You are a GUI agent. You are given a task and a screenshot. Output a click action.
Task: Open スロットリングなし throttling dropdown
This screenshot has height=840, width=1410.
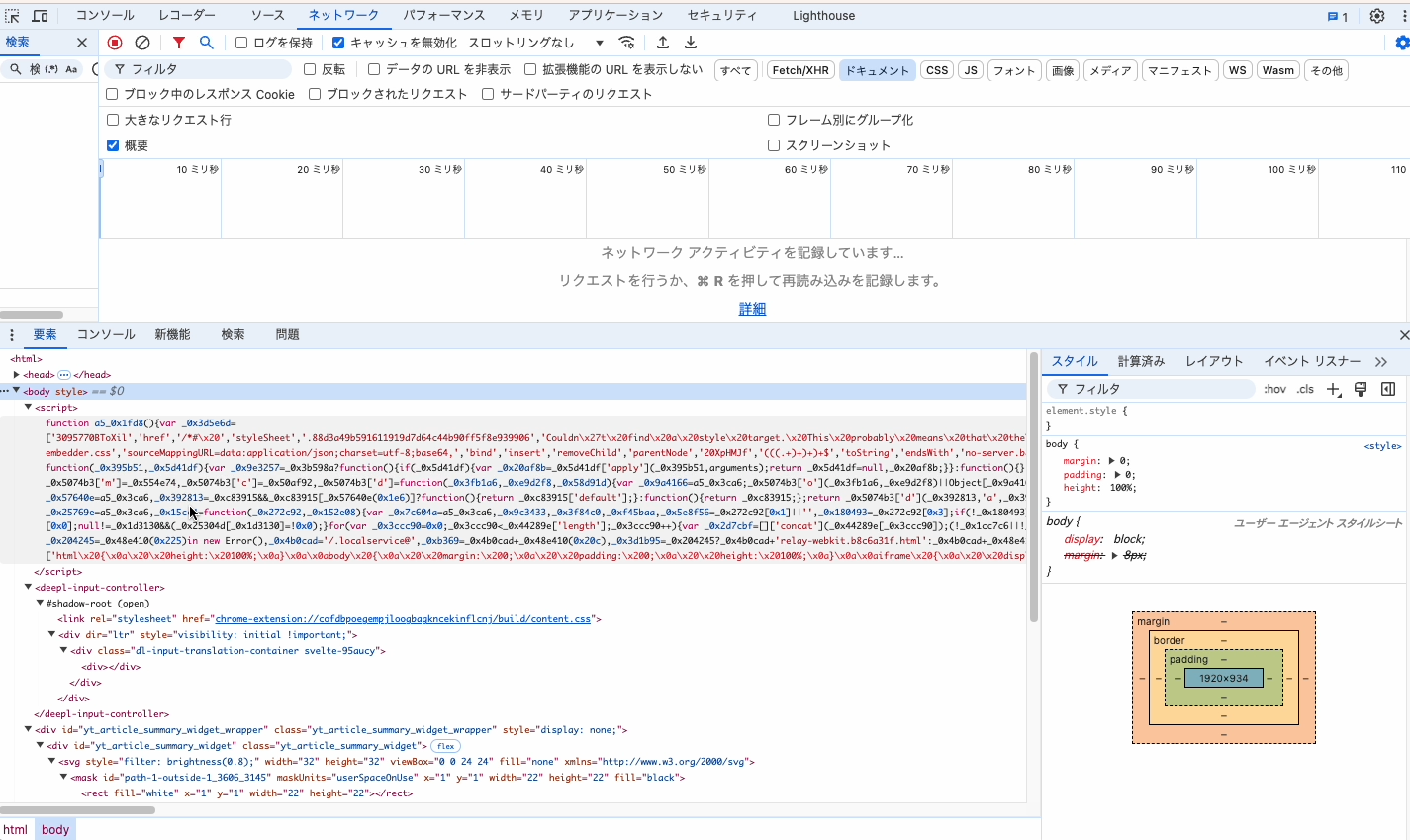click(x=535, y=43)
